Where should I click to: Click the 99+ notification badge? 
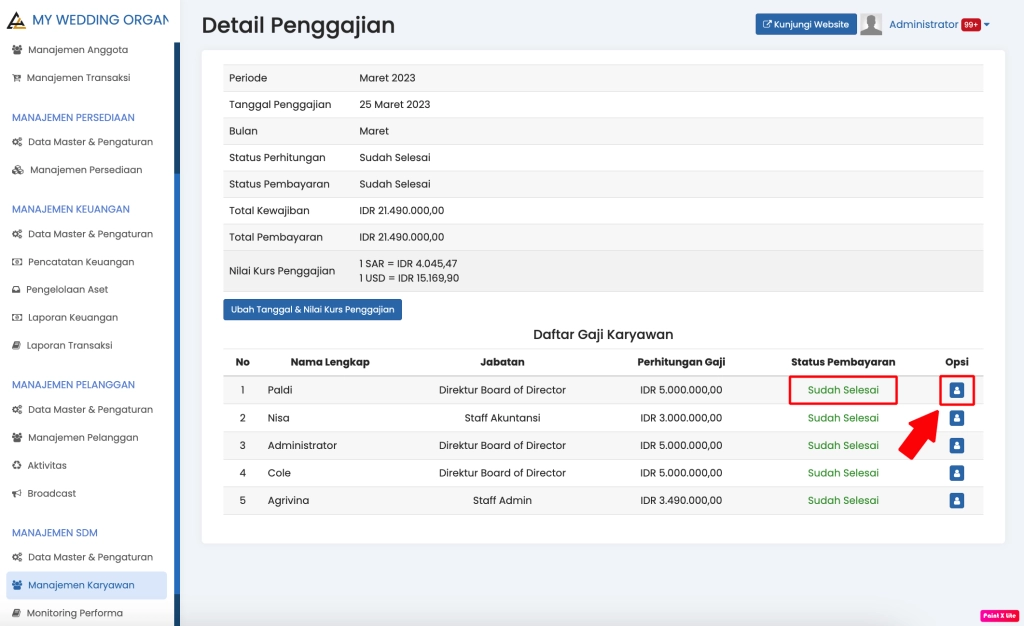click(970, 25)
